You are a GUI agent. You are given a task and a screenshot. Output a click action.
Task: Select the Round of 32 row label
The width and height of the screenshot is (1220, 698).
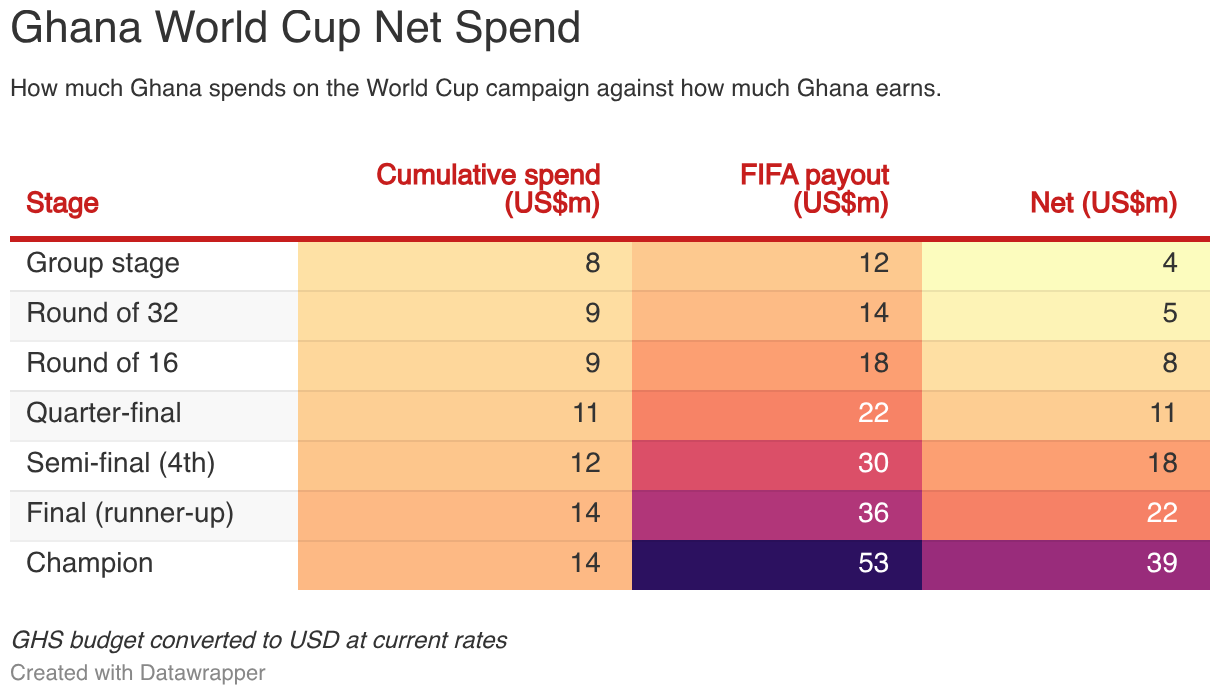tap(102, 313)
